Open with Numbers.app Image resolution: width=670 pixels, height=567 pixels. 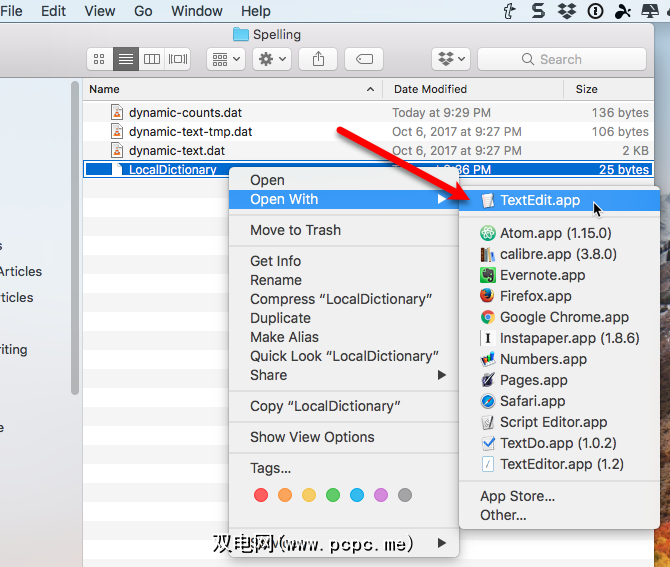(x=559, y=359)
